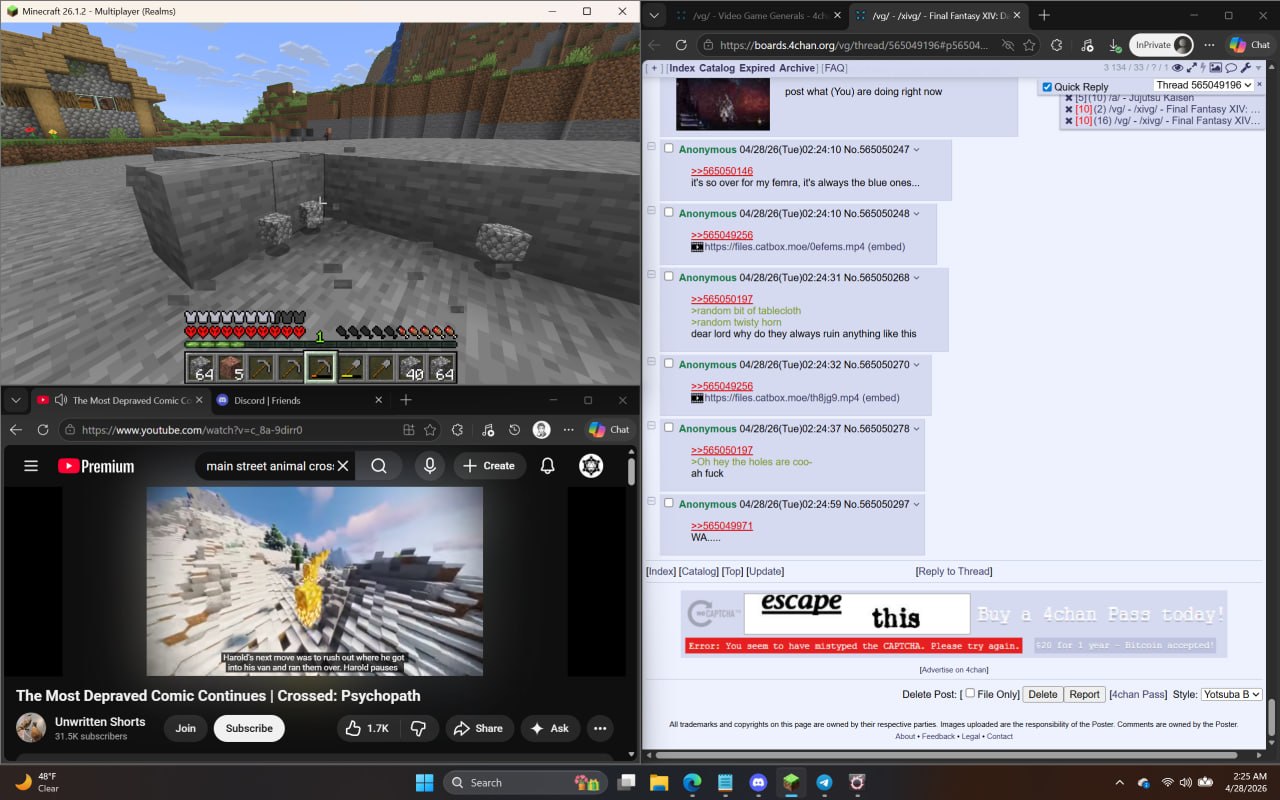Viewport: 1280px width, 800px height.
Task: Open the 4chan Catalog link in header
Action: pyautogui.click(x=717, y=68)
